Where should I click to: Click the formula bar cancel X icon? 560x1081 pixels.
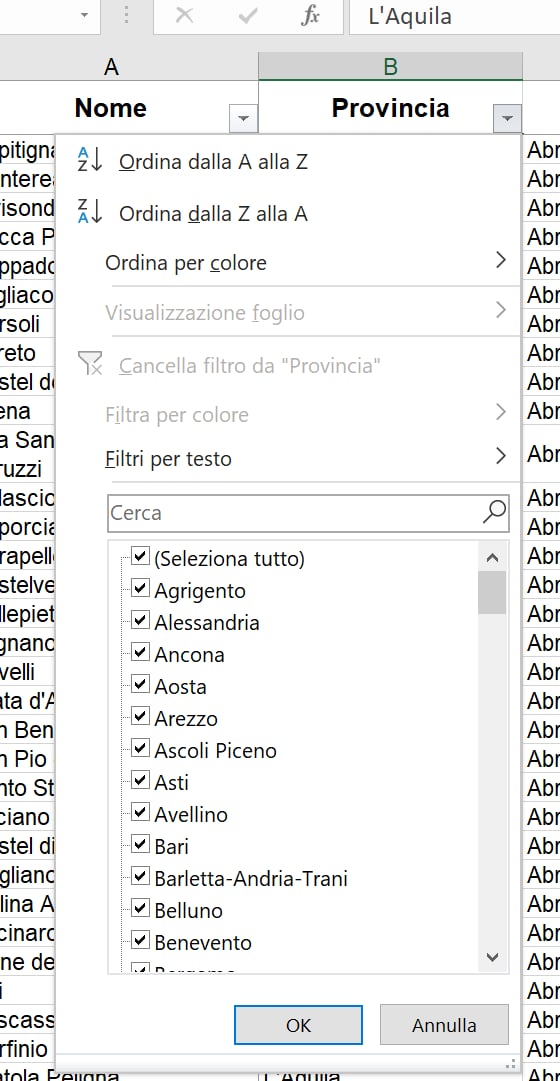point(184,16)
